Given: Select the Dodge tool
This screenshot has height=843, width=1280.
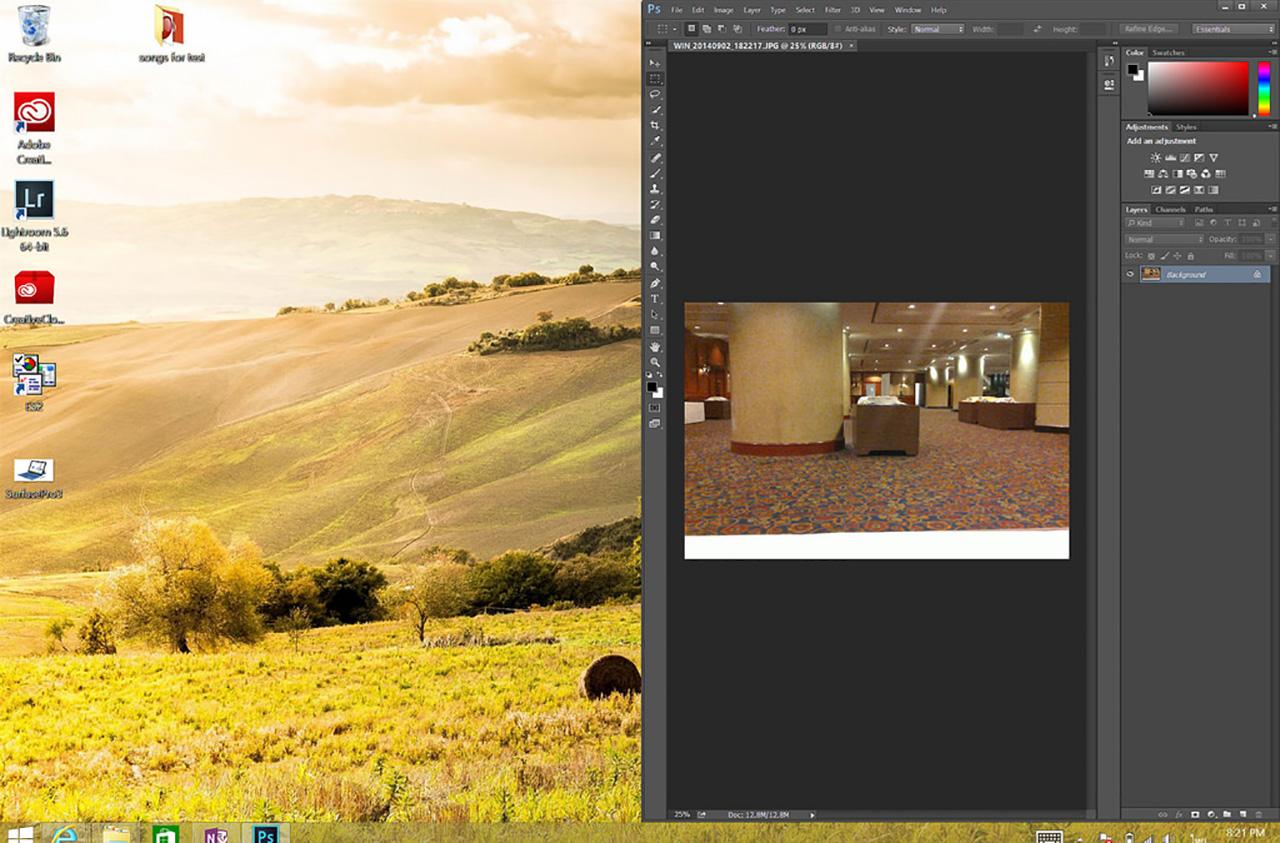Looking at the screenshot, I should [655, 266].
